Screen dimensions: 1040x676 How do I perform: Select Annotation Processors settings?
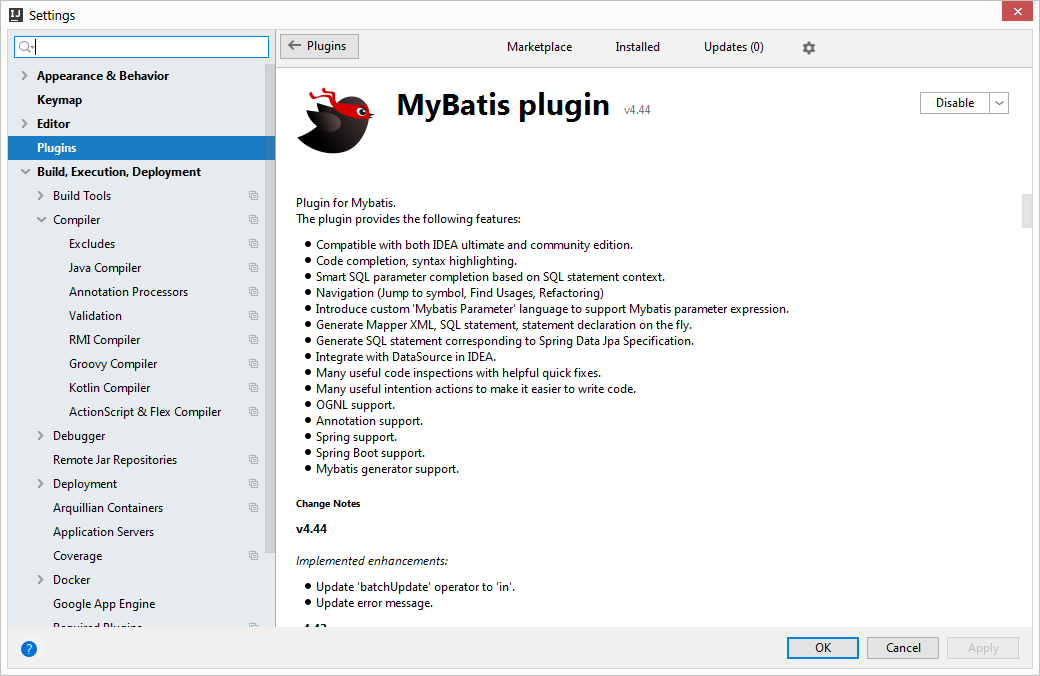point(128,291)
